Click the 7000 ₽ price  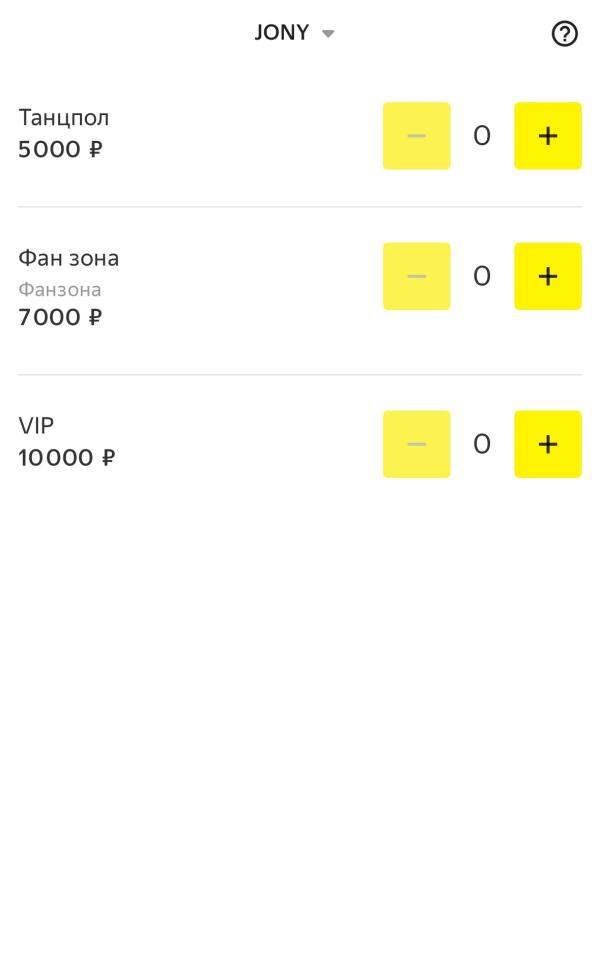pyautogui.click(x=60, y=318)
